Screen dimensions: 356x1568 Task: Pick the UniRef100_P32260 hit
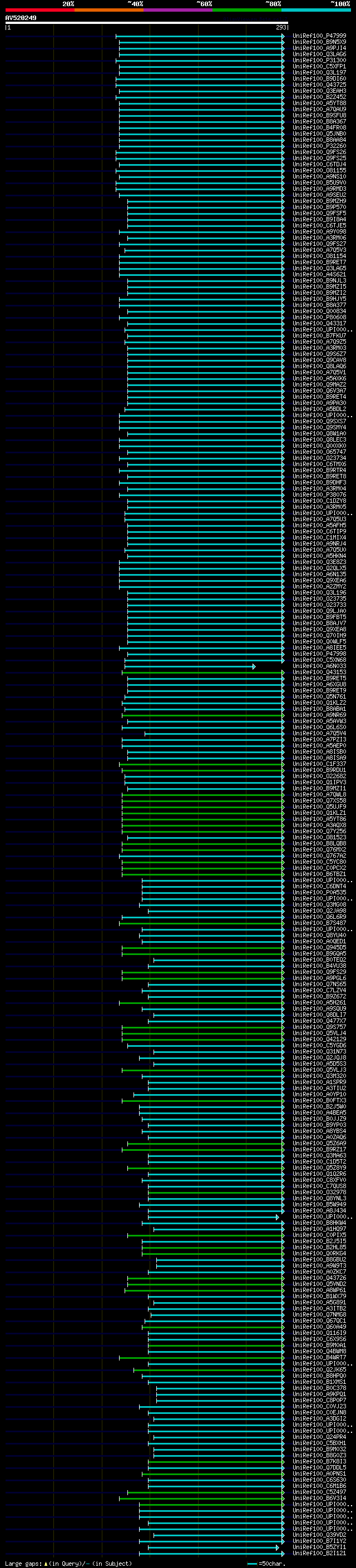pyautogui.click(x=319, y=146)
